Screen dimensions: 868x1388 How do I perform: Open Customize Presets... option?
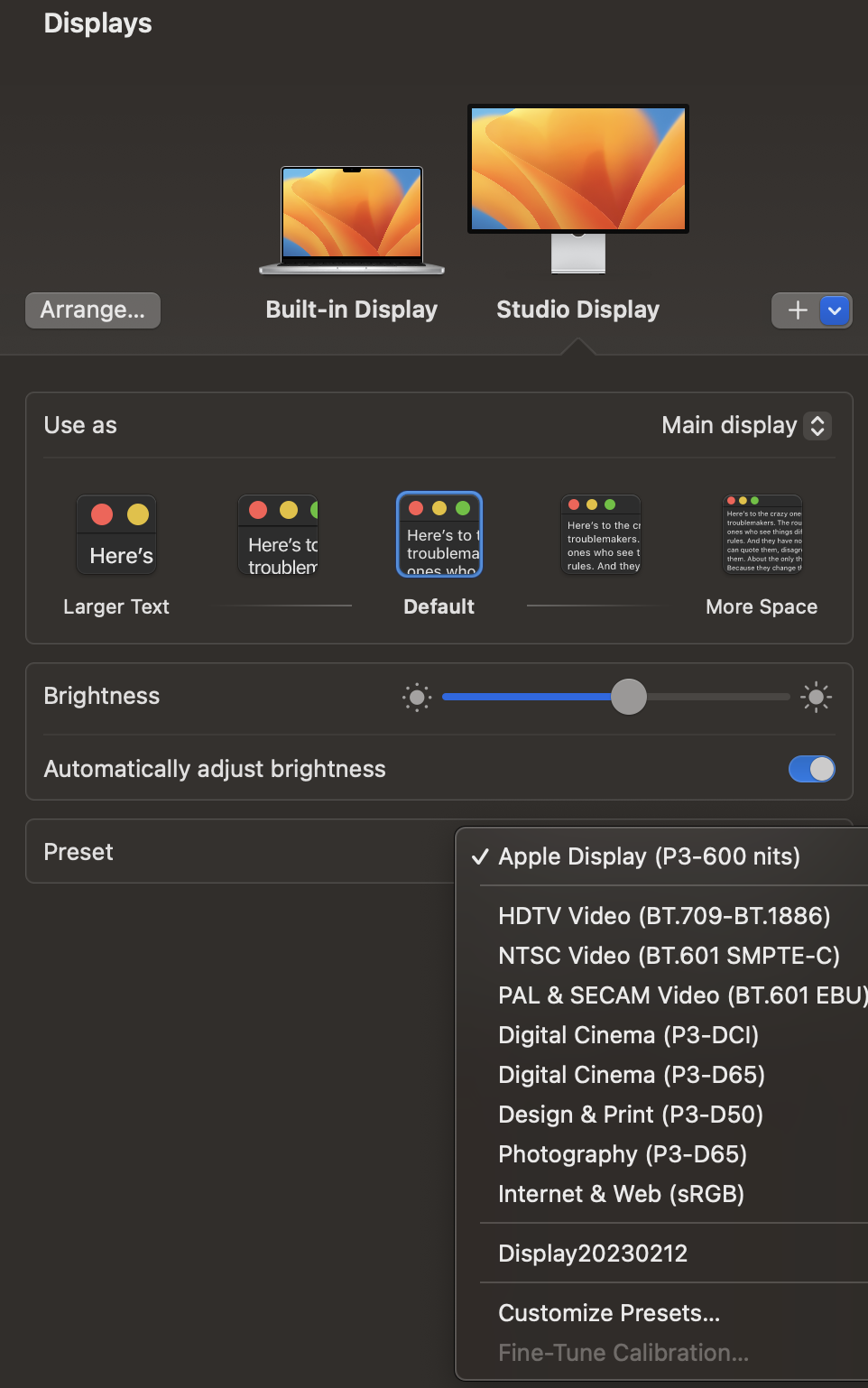click(609, 1313)
